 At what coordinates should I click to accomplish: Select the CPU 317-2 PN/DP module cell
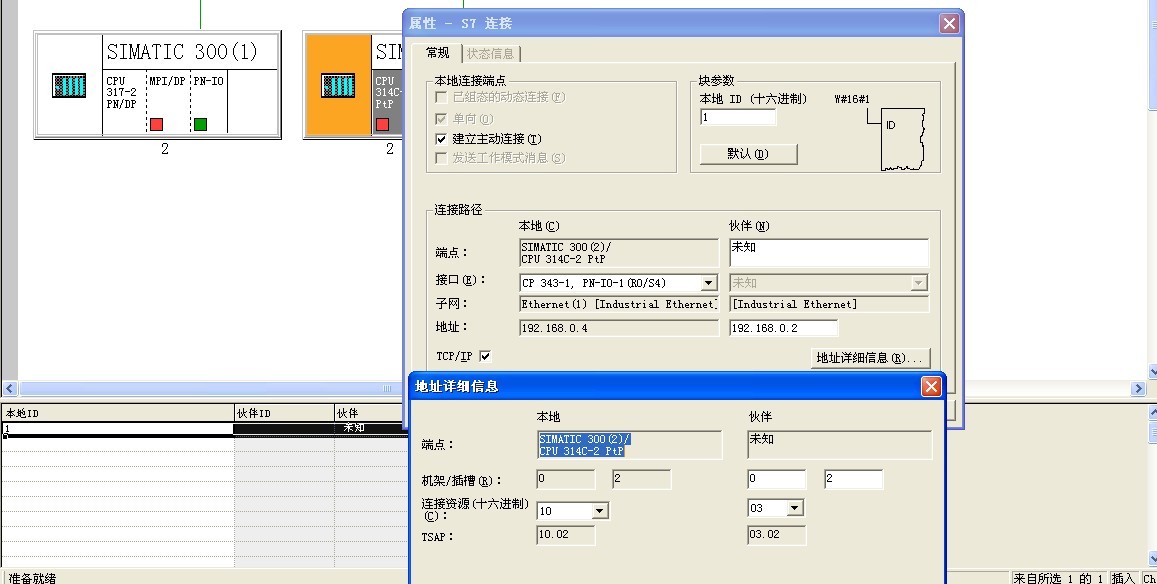coord(124,102)
